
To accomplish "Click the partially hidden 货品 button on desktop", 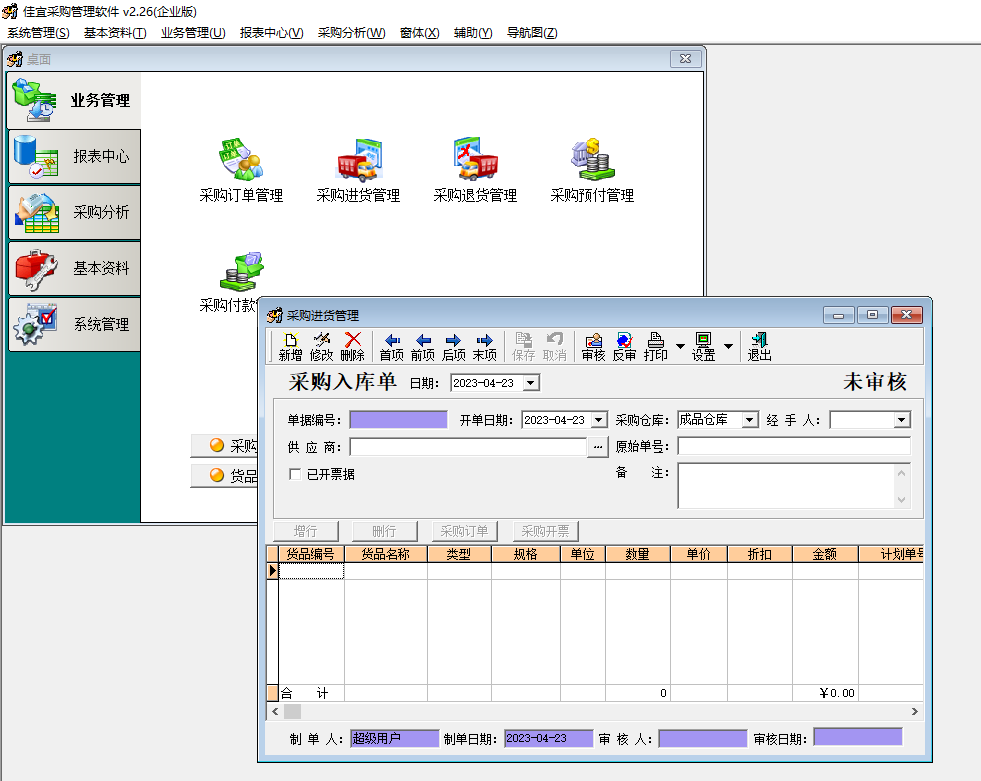I will tap(225, 476).
